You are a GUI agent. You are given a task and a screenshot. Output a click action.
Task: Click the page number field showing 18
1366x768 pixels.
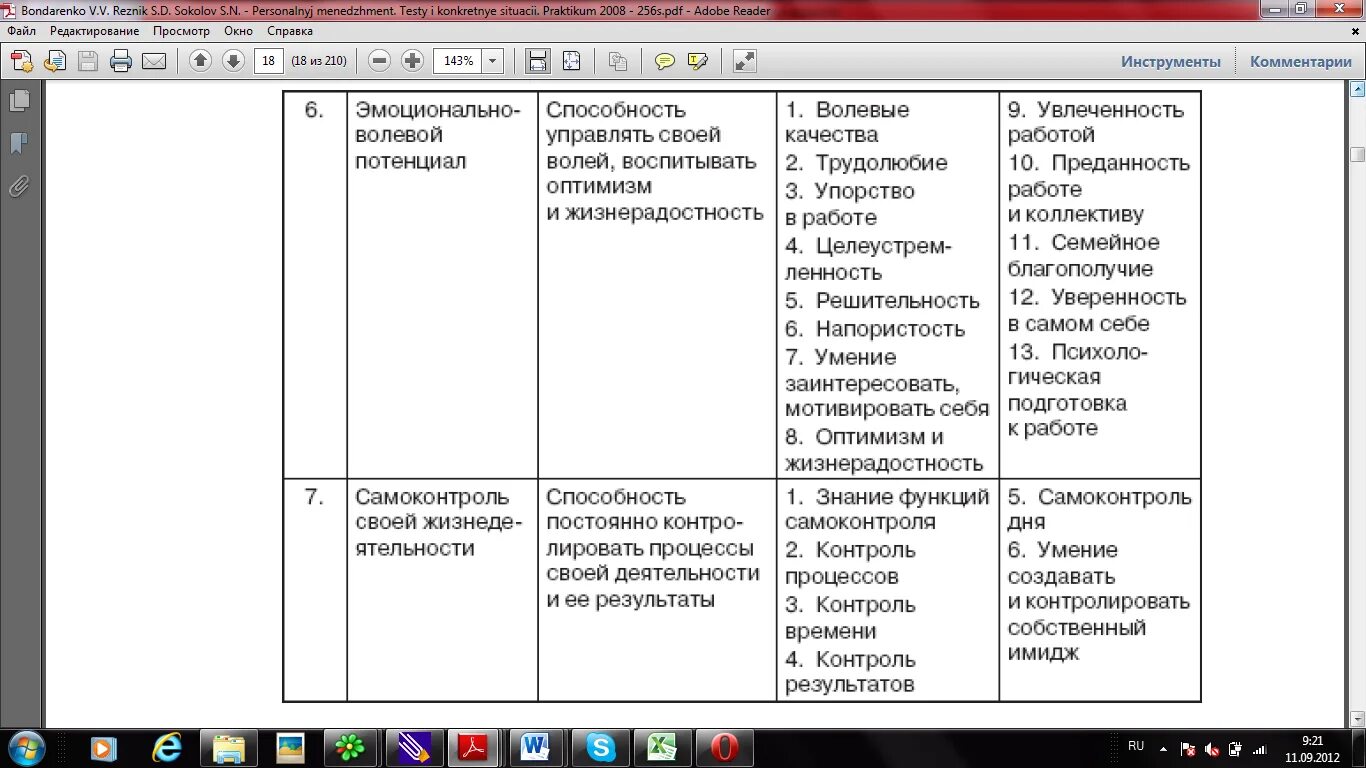269,61
